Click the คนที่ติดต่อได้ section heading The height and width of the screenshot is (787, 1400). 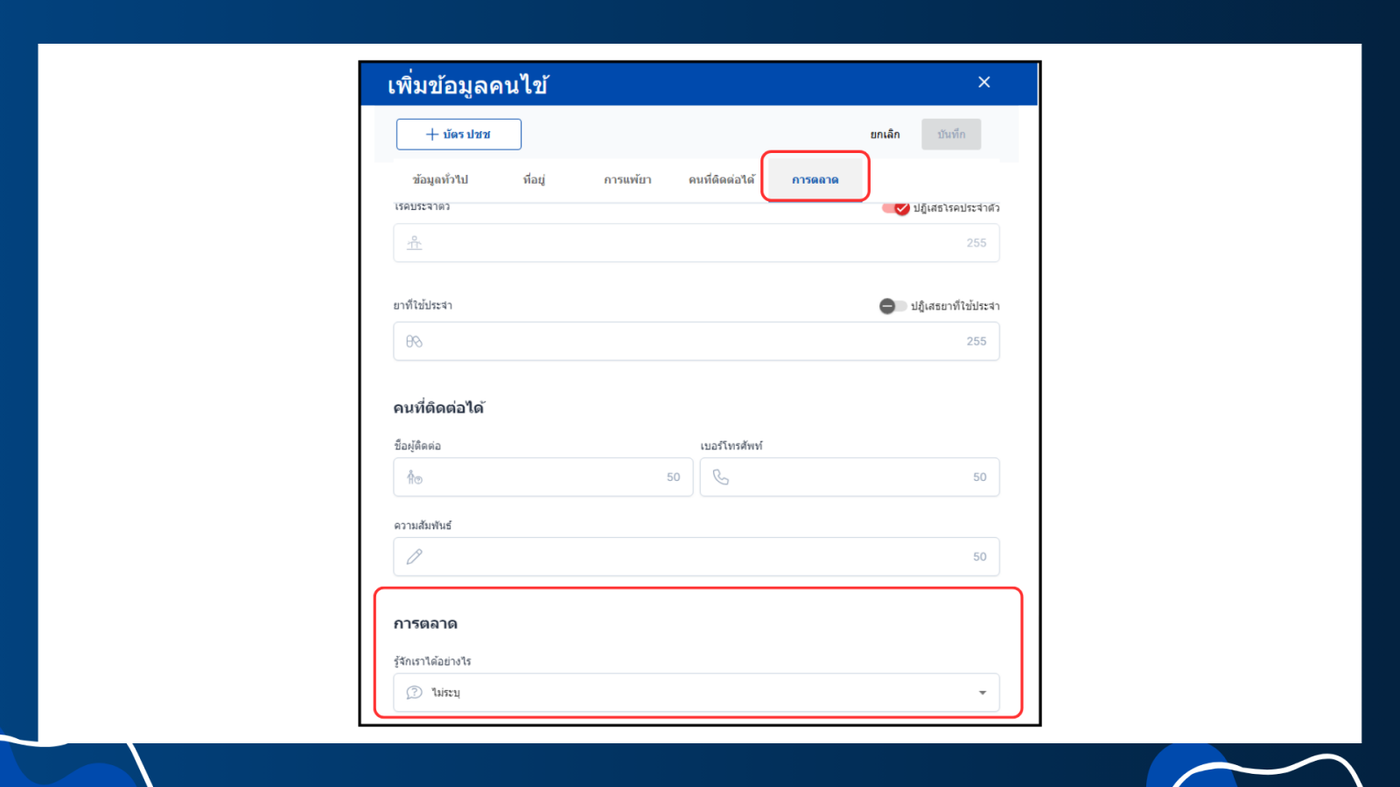tap(439, 408)
